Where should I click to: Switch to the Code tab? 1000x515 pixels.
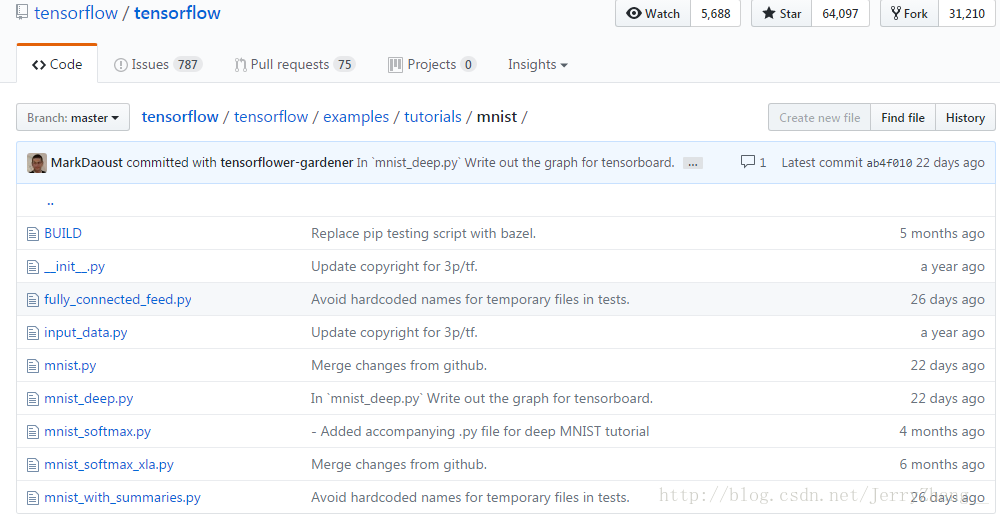[57, 64]
